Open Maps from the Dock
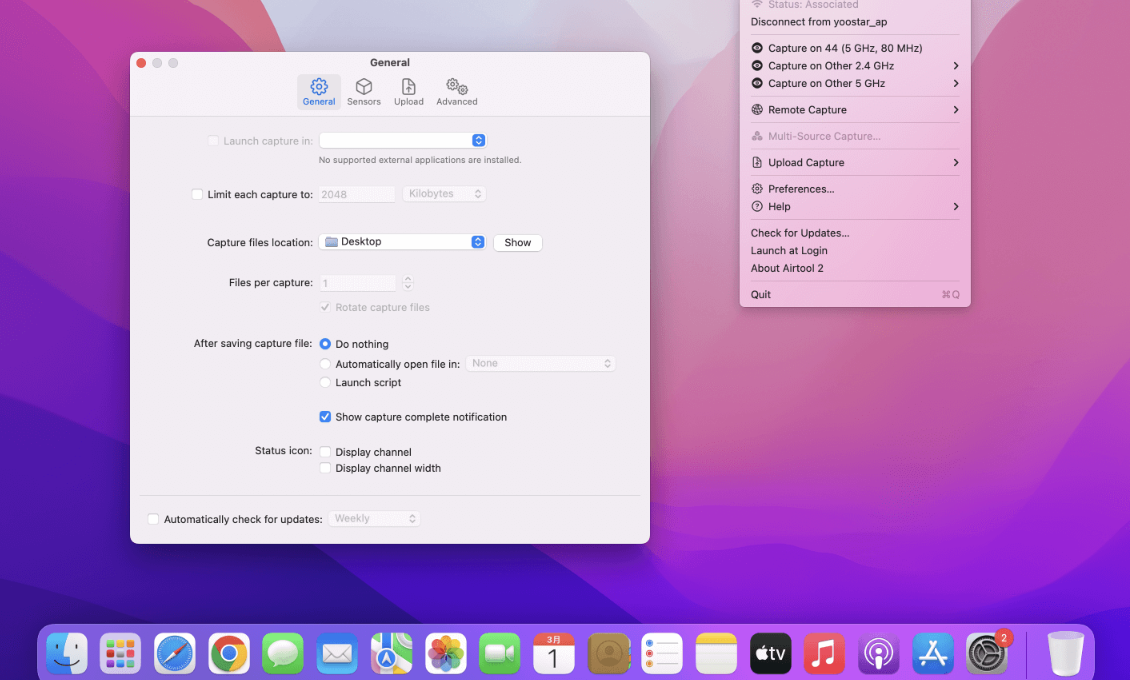The width and height of the screenshot is (1130, 680). pyautogui.click(x=391, y=653)
